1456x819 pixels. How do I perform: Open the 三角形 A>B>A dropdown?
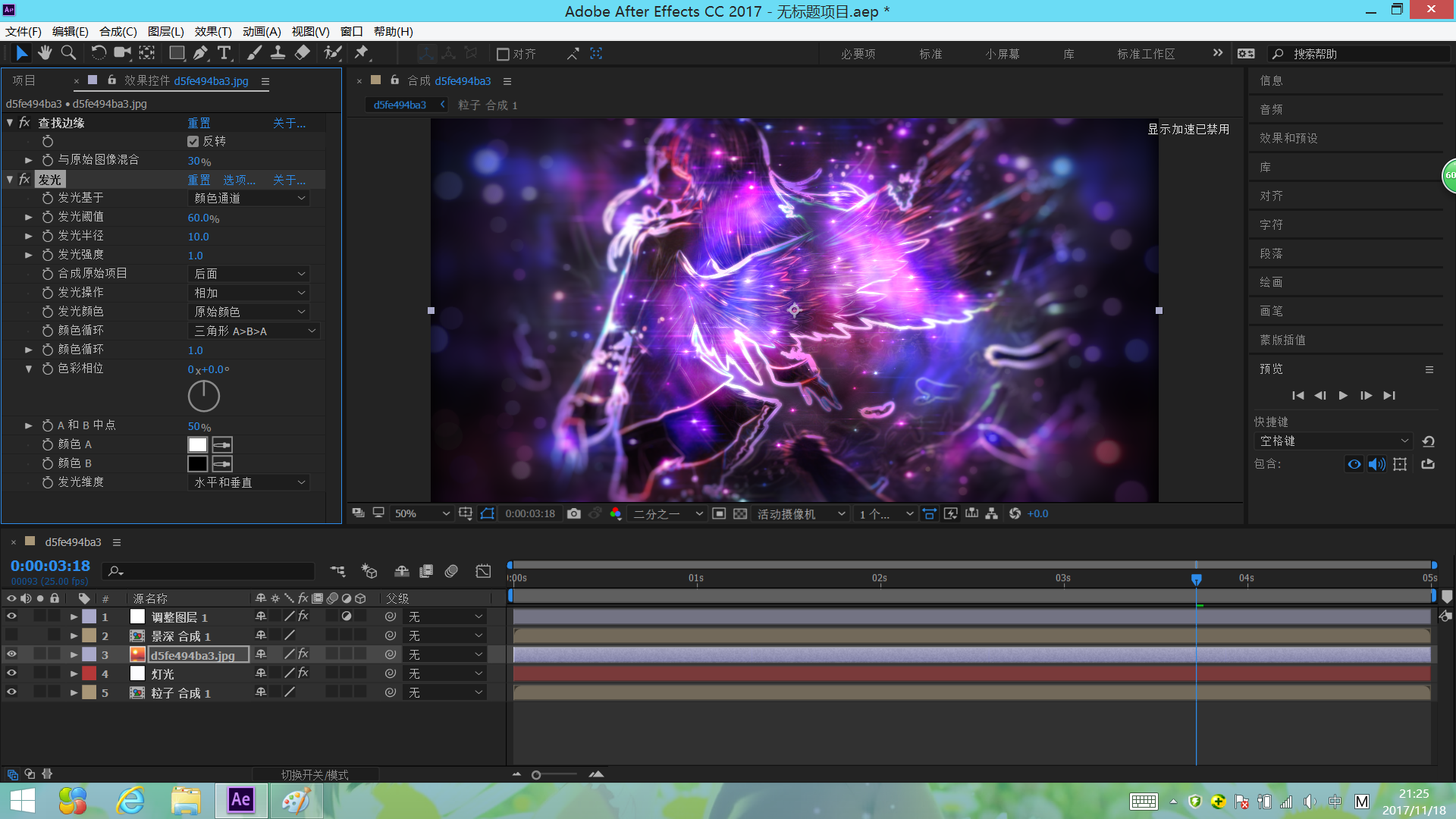254,331
